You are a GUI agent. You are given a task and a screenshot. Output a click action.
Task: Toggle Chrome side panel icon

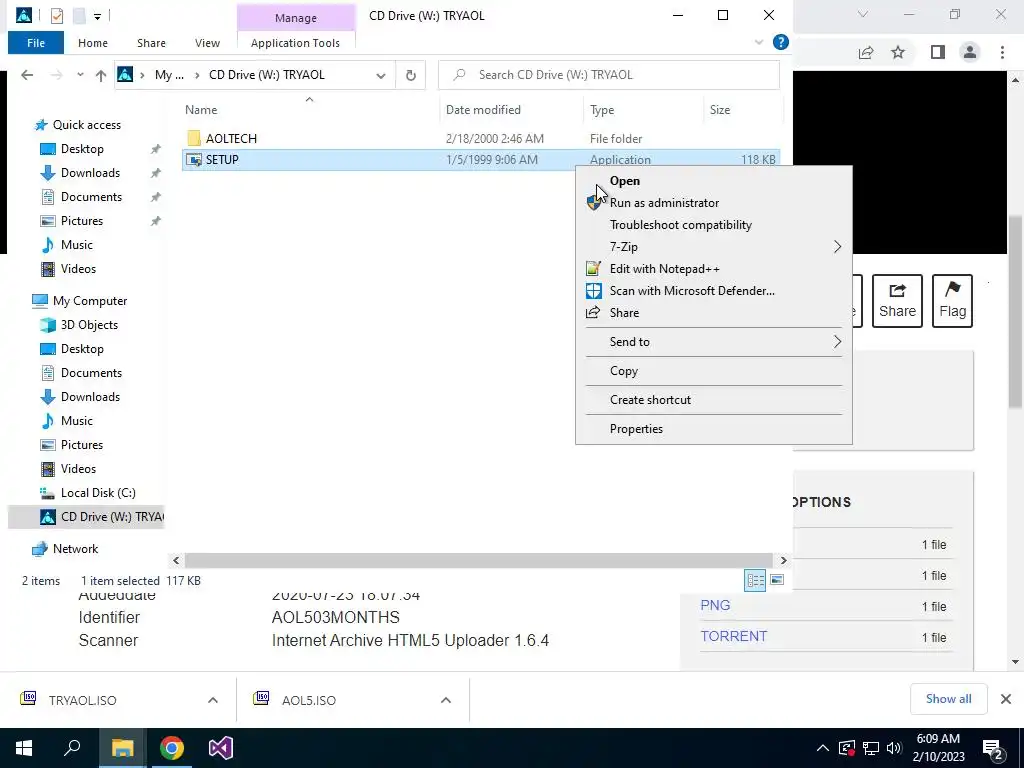tap(938, 52)
